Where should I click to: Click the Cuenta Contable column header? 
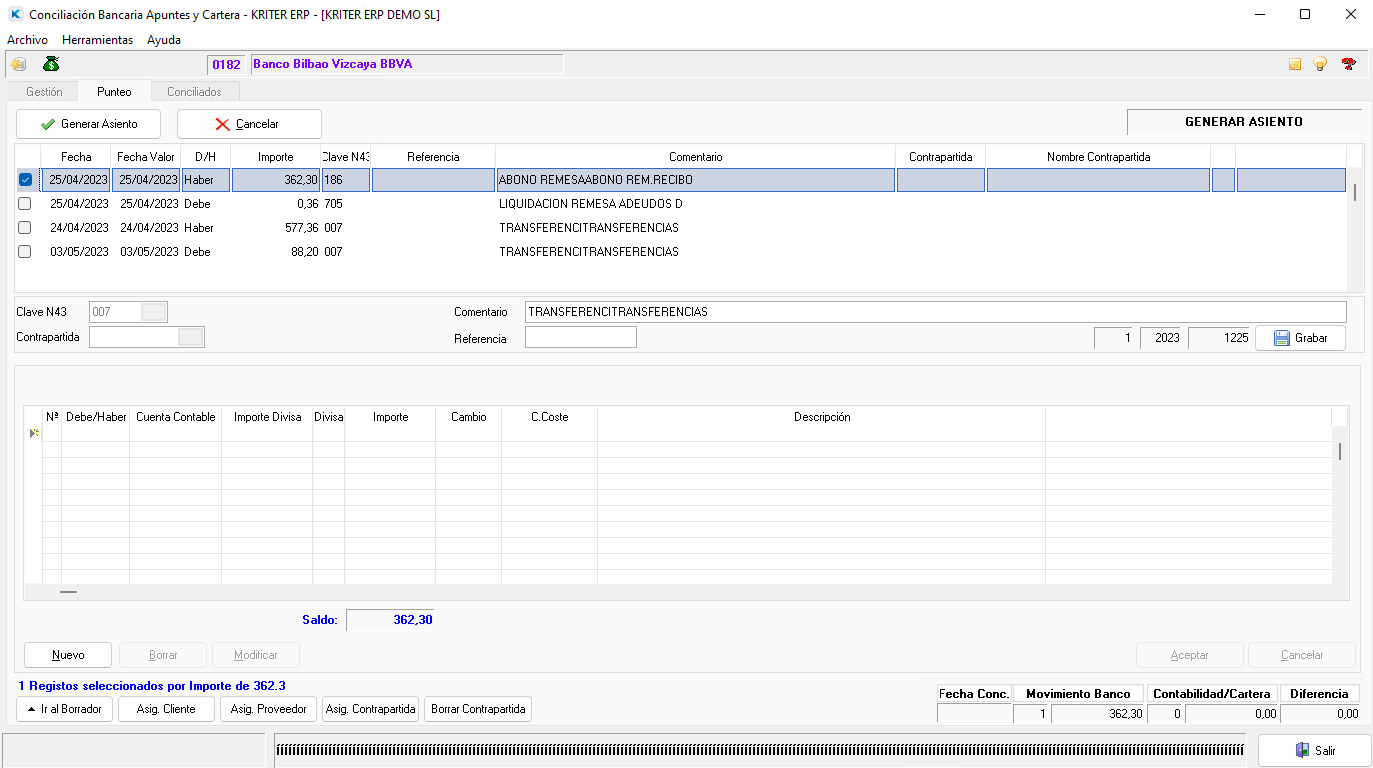click(176, 417)
